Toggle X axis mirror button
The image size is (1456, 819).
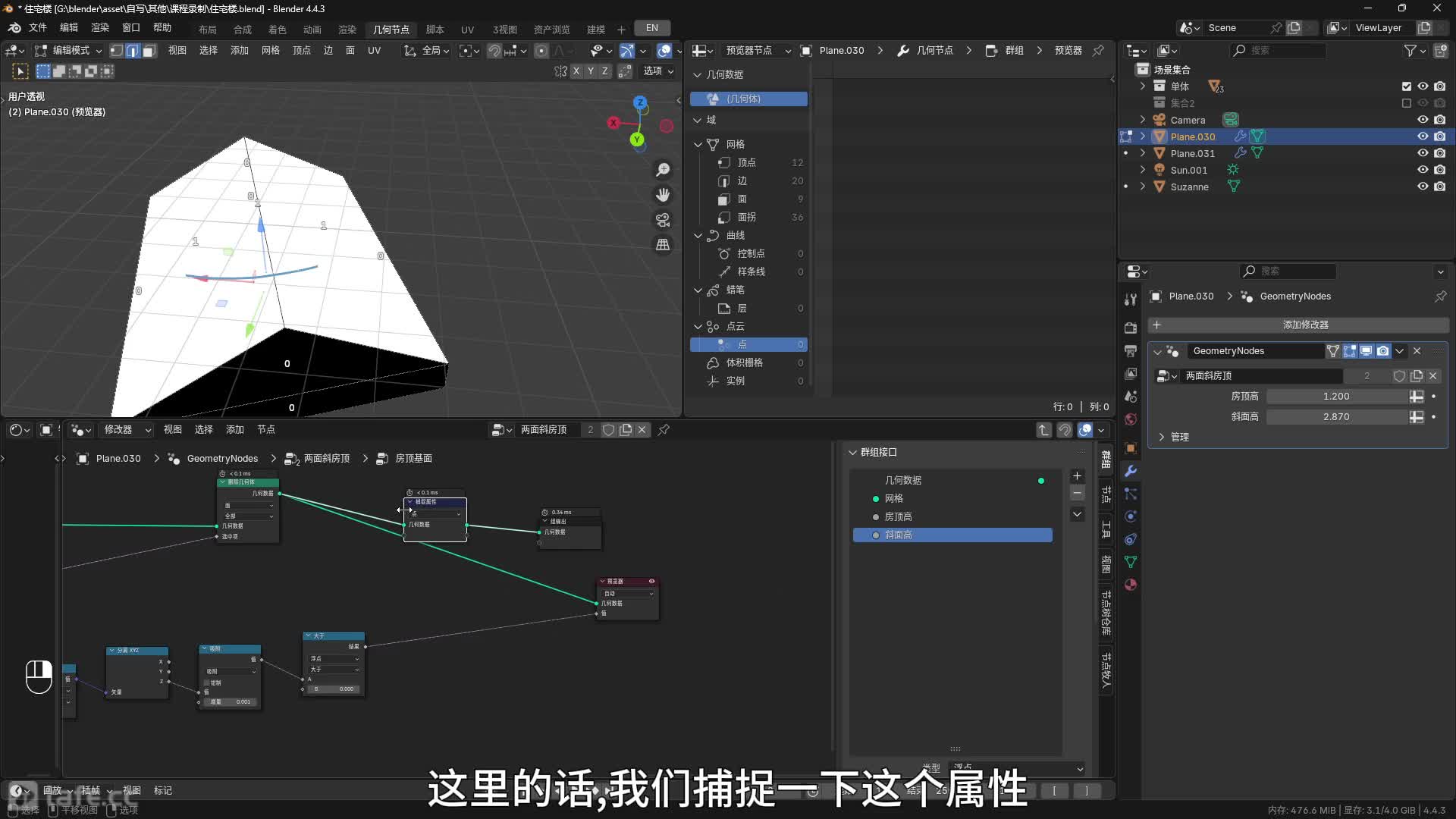[576, 71]
